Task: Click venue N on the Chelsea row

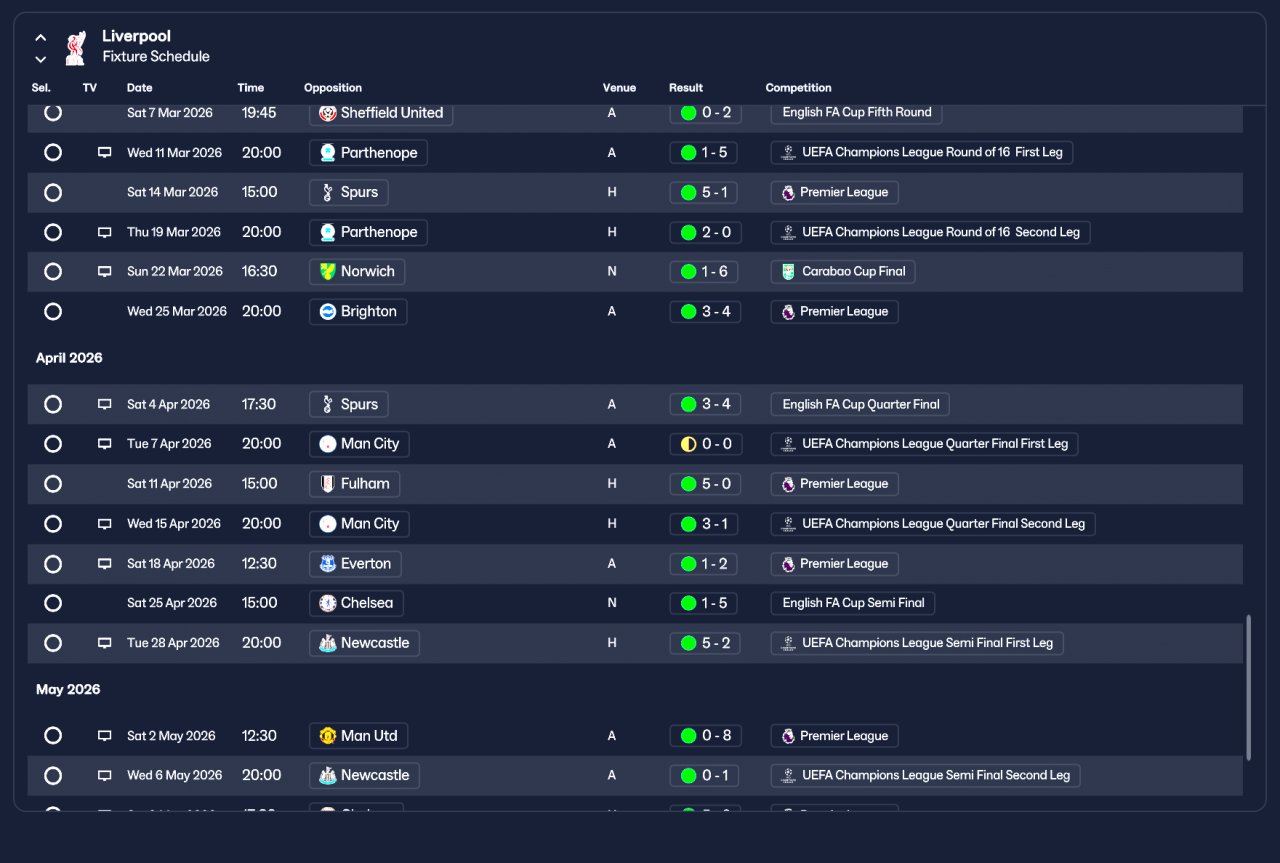Action: point(612,603)
